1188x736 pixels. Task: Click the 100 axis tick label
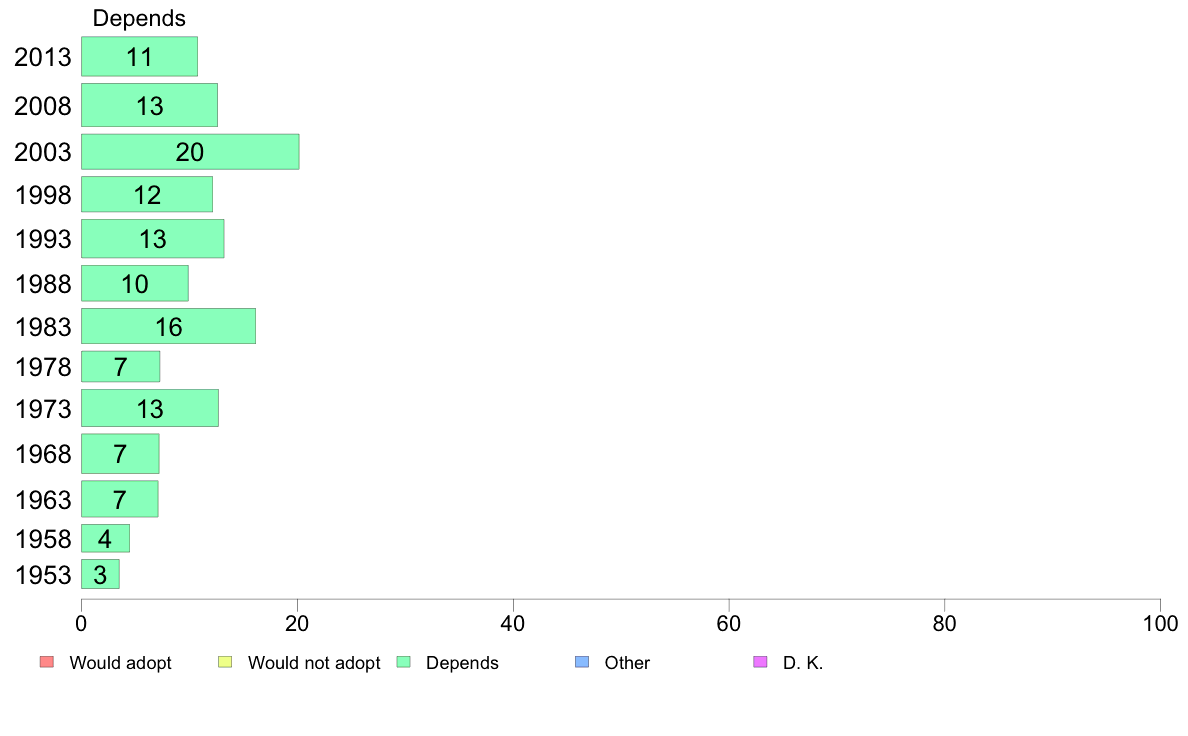tap(1160, 624)
